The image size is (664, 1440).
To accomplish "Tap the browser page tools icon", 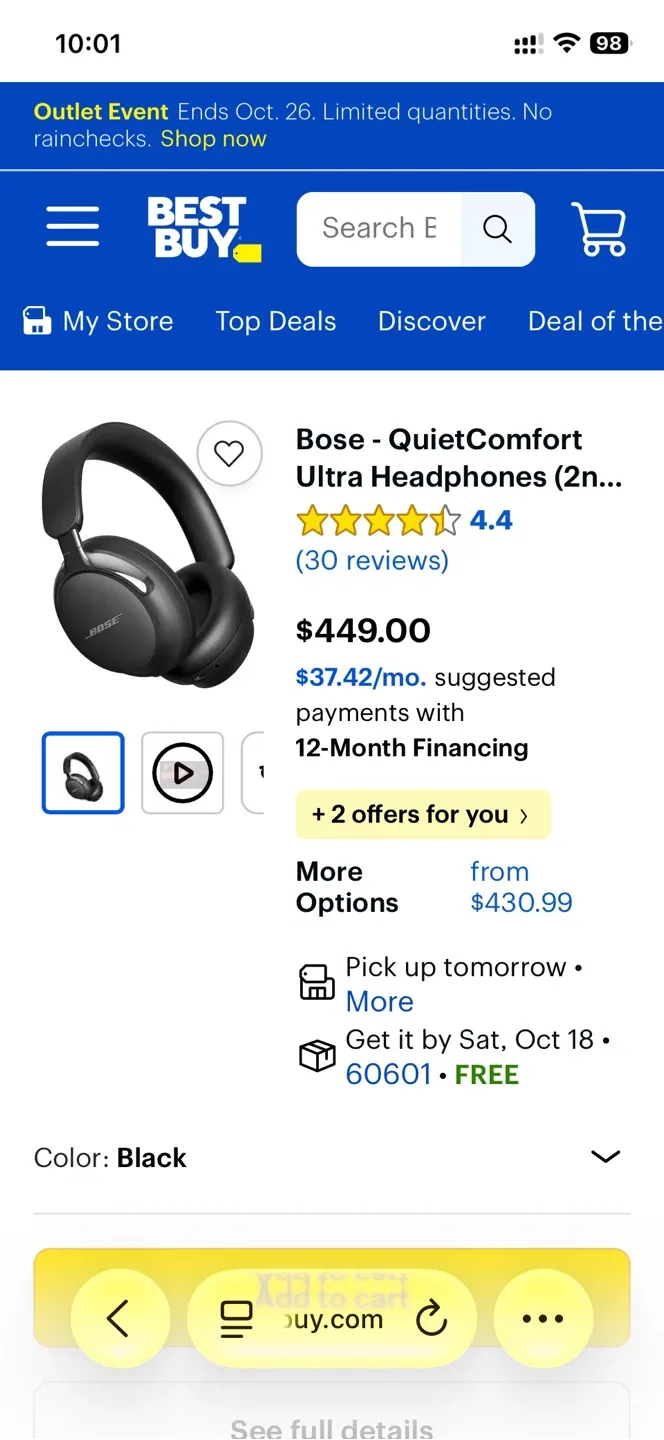I will click(x=236, y=1320).
